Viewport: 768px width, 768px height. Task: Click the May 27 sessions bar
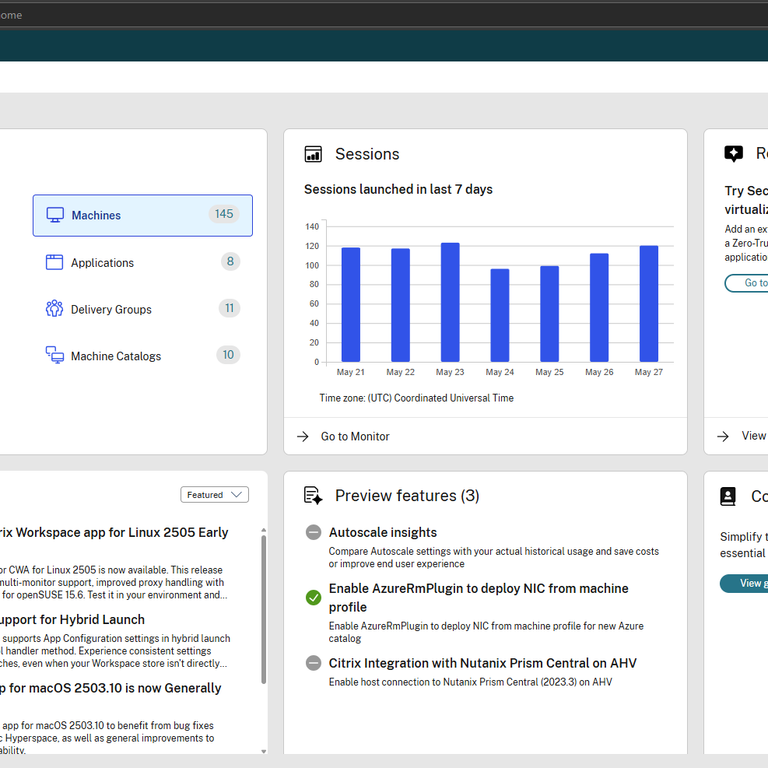click(x=649, y=304)
